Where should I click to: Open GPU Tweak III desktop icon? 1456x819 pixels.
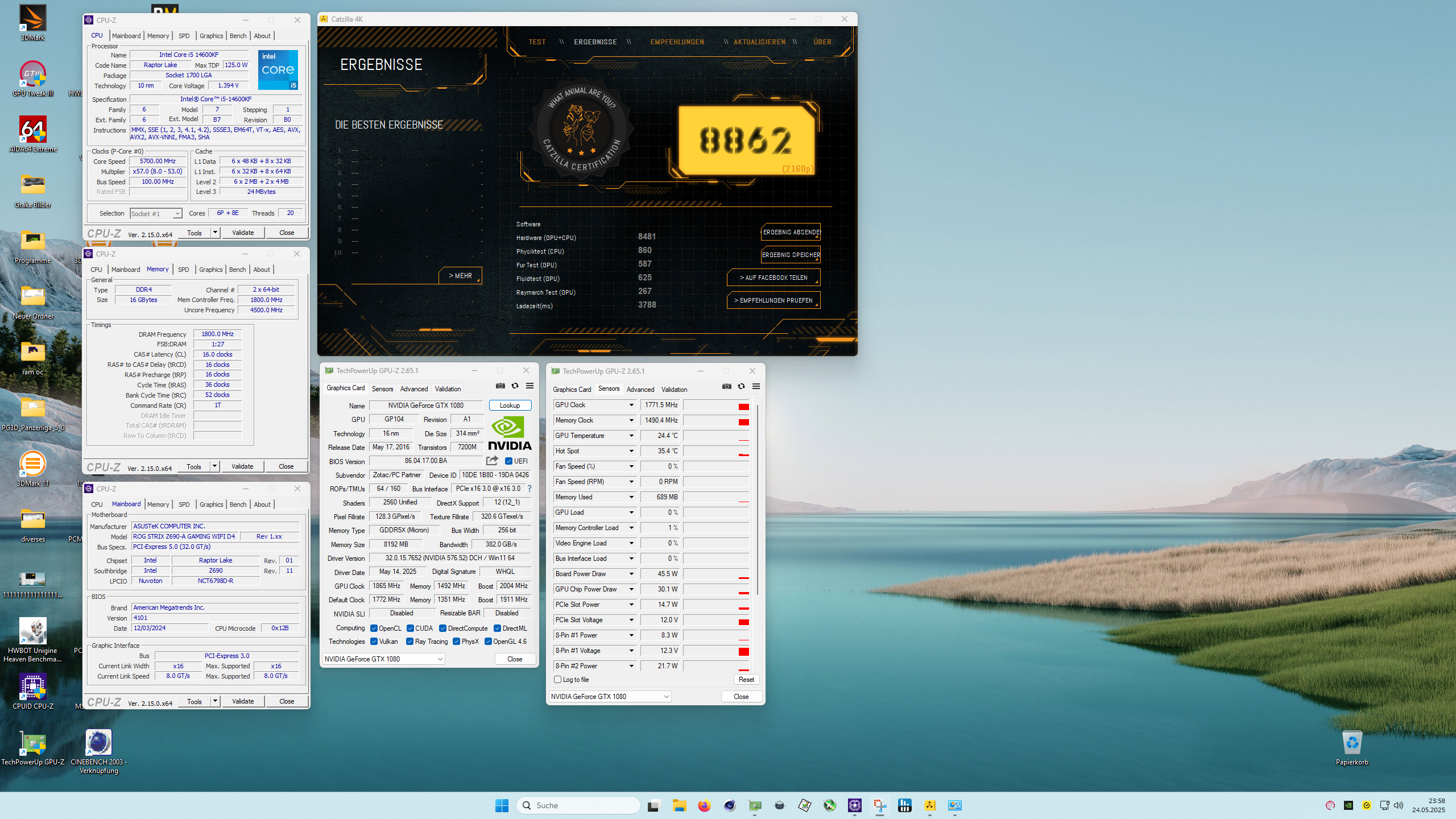(32, 78)
